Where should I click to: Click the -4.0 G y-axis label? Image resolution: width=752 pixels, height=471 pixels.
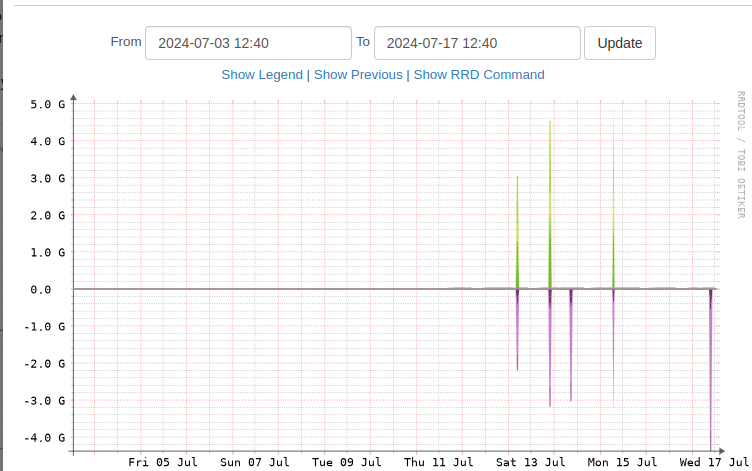[45, 437]
